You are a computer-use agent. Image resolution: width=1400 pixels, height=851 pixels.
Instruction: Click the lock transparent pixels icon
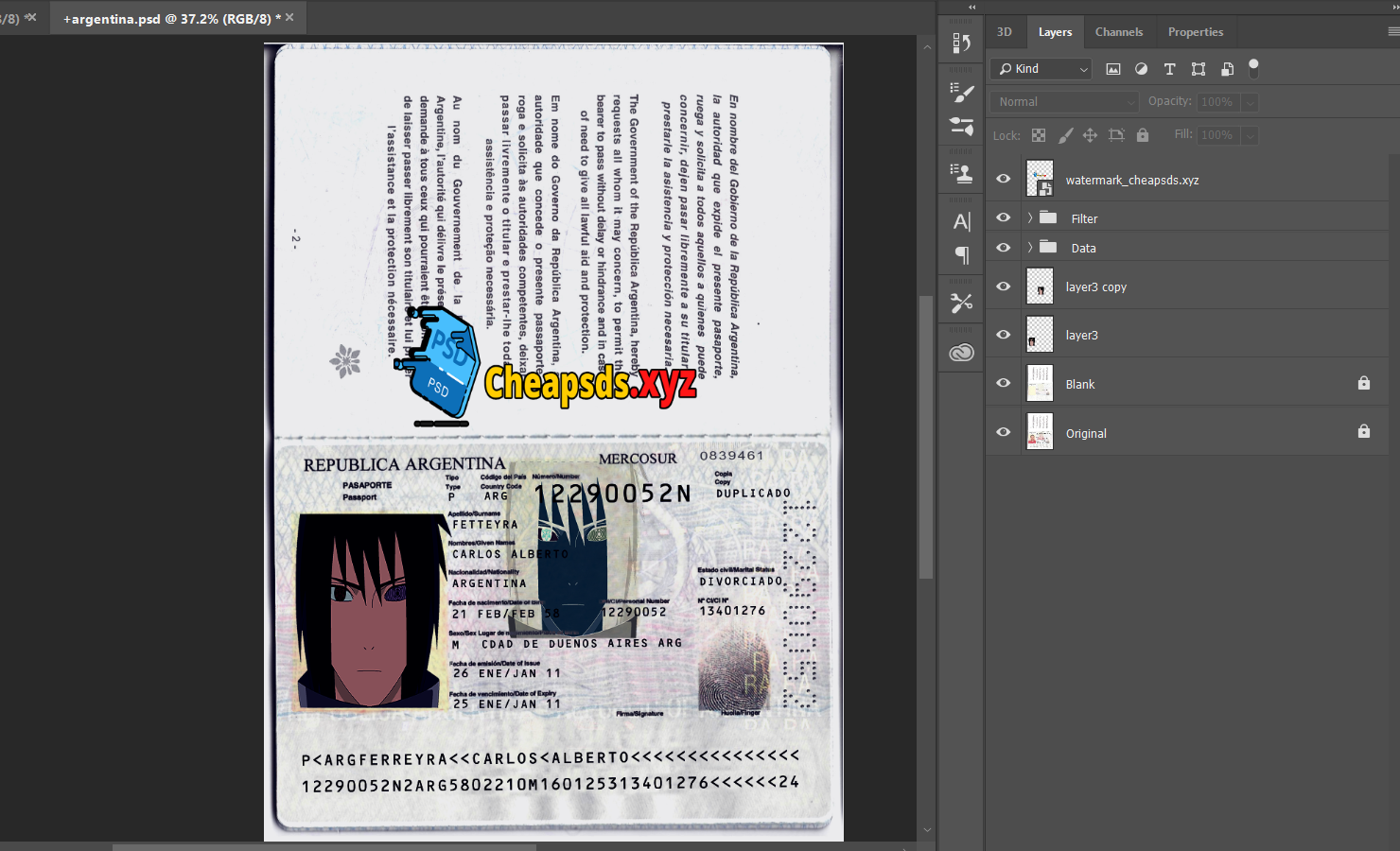click(1039, 135)
